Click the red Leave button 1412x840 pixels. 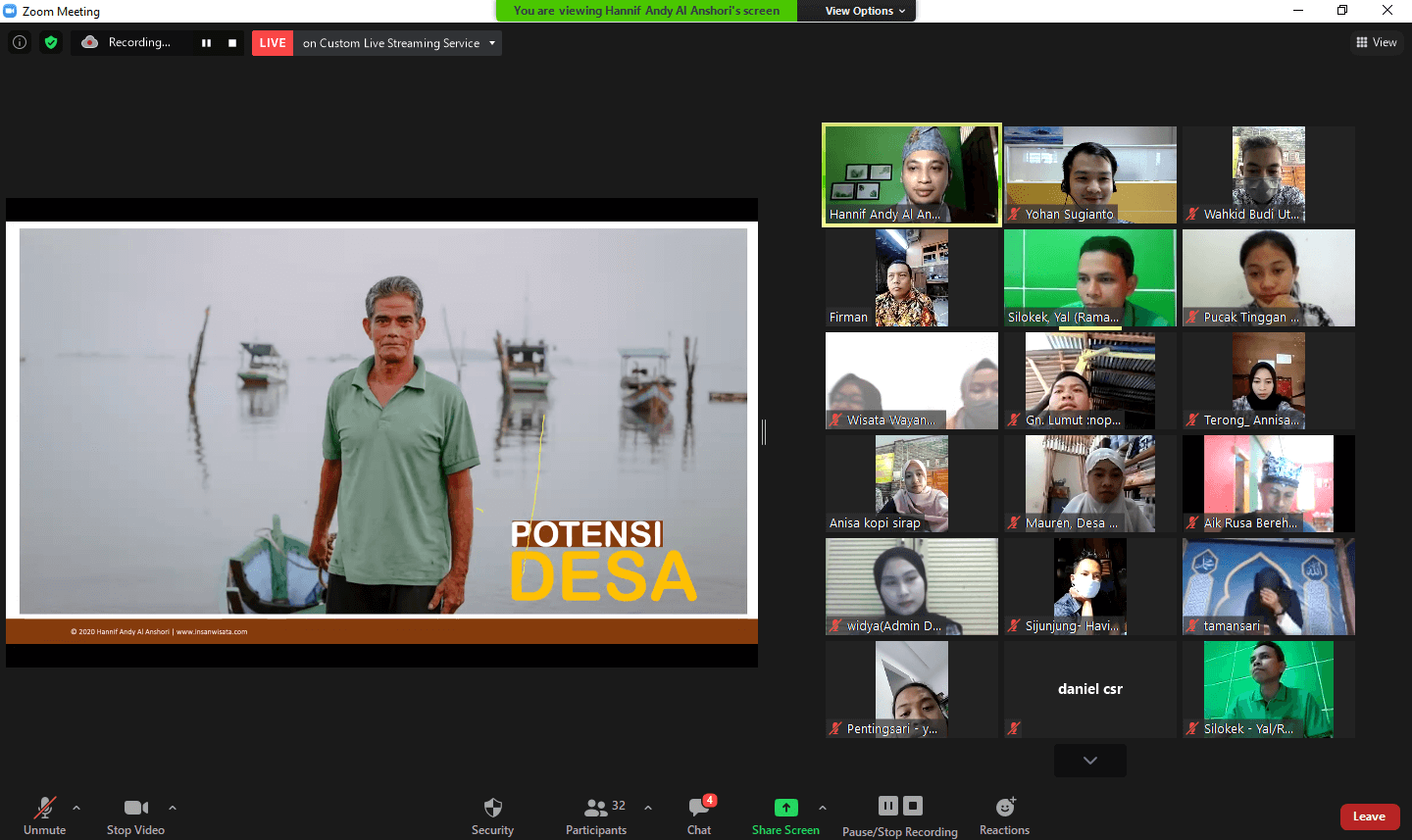tap(1369, 816)
